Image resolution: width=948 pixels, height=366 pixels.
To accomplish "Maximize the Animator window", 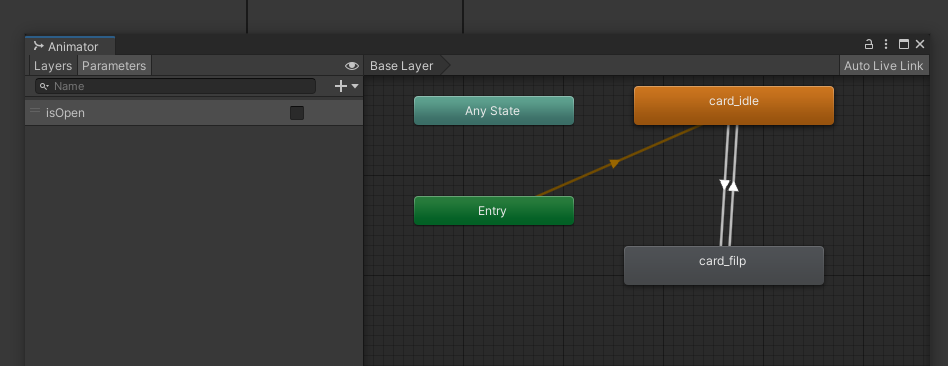I will point(904,44).
